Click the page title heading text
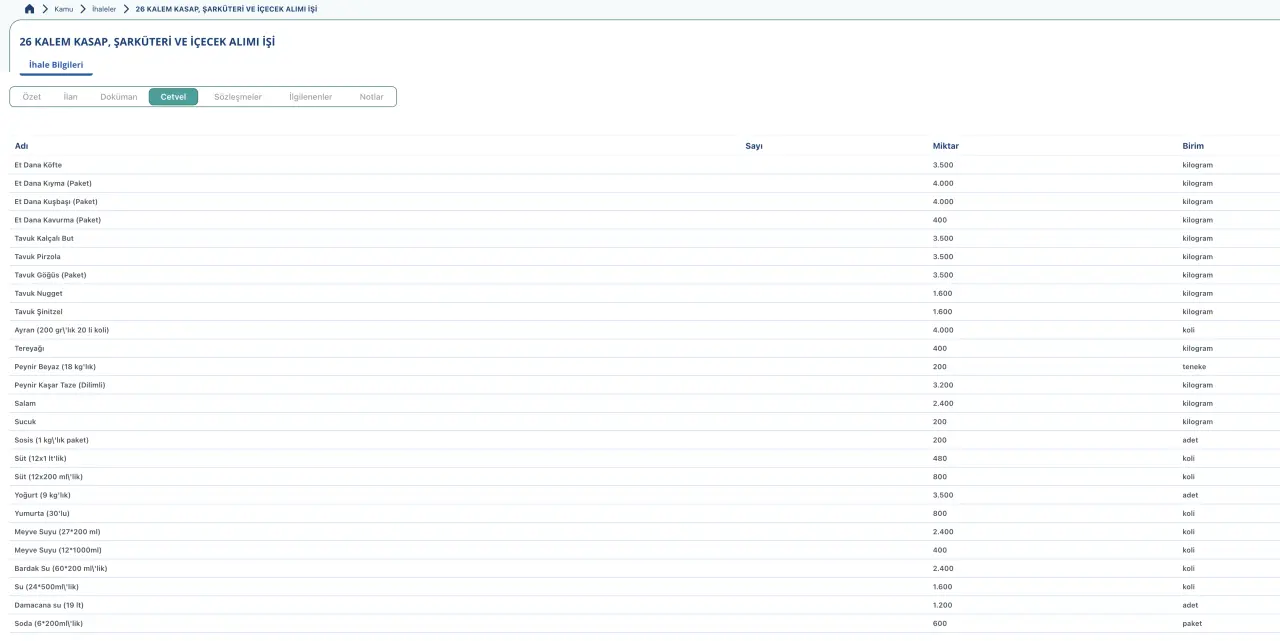 pyautogui.click(x=147, y=42)
